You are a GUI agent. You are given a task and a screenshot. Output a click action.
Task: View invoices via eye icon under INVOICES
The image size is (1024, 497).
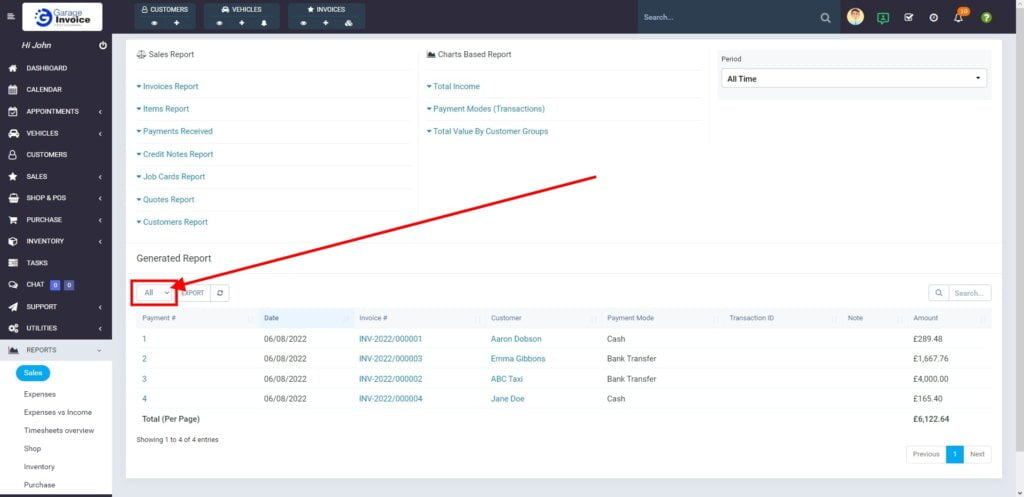[x=304, y=23]
